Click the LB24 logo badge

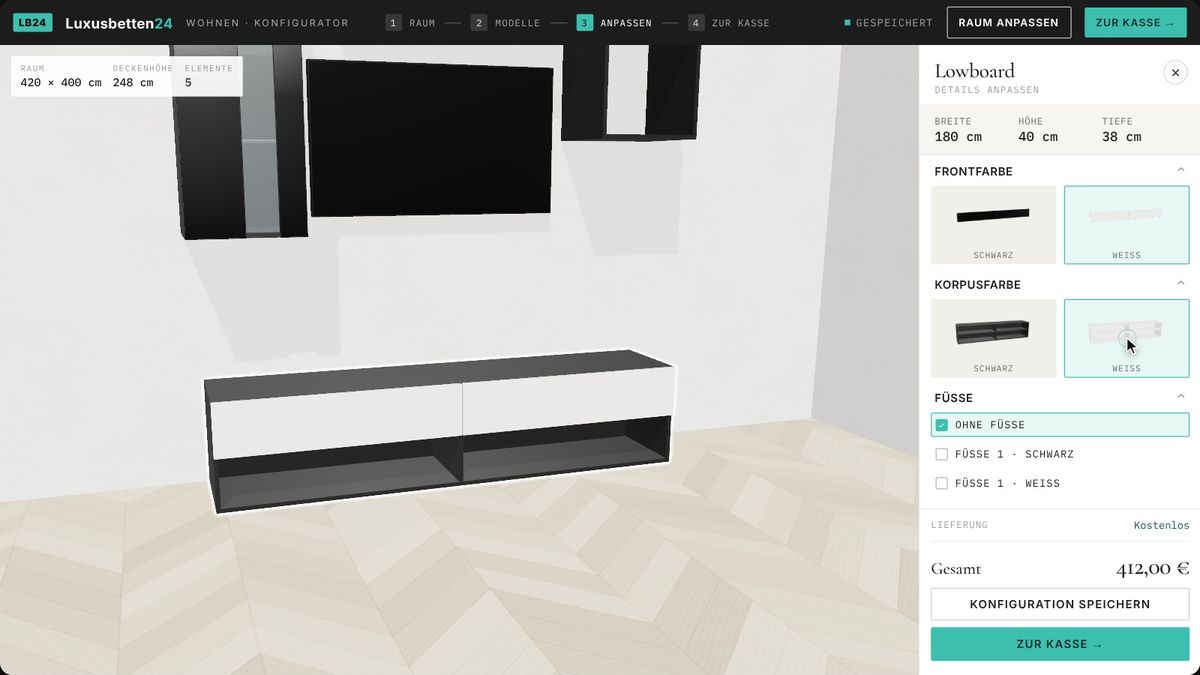pyautogui.click(x=33, y=22)
